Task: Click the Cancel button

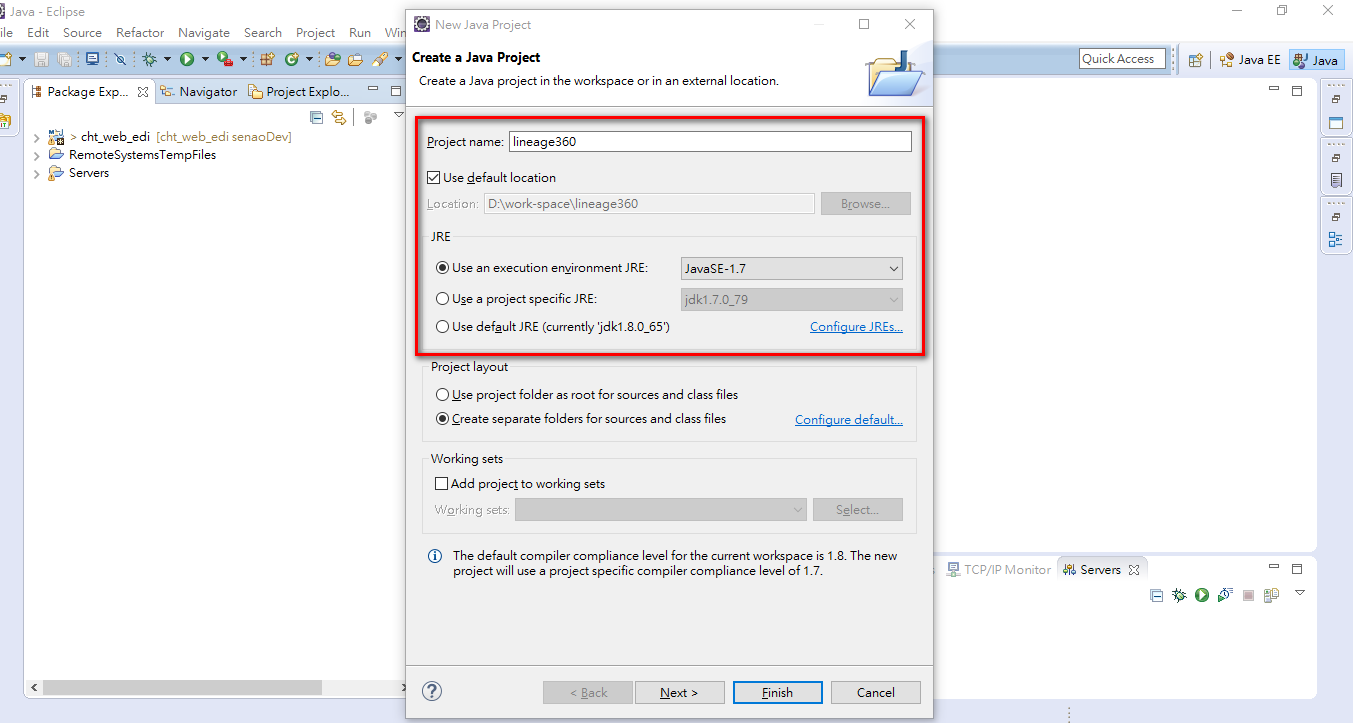Action: (x=876, y=692)
